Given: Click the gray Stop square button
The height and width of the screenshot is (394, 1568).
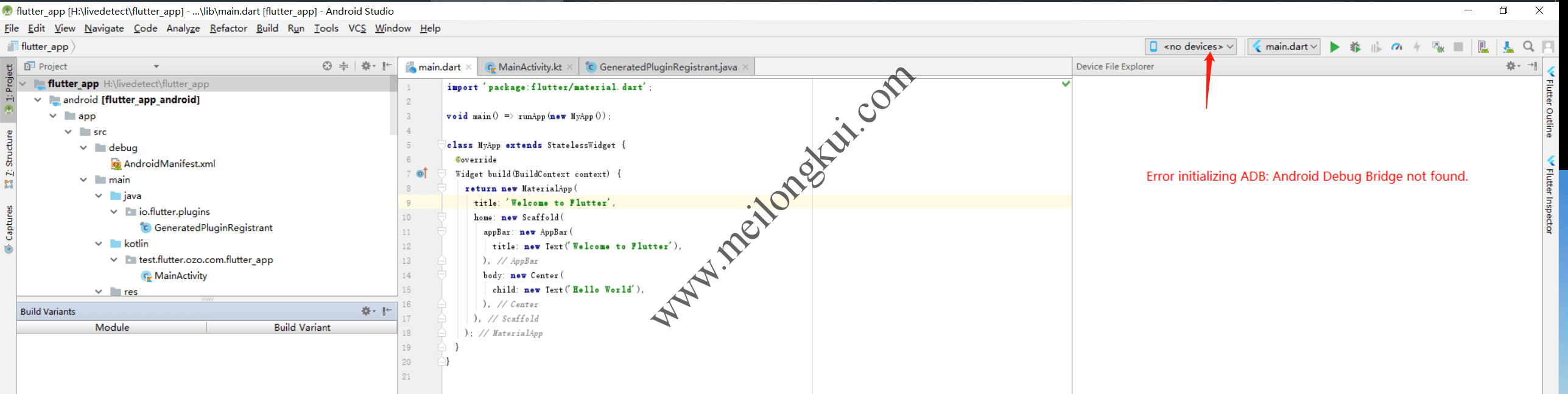Looking at the screenshot, I should point(1458,47).
